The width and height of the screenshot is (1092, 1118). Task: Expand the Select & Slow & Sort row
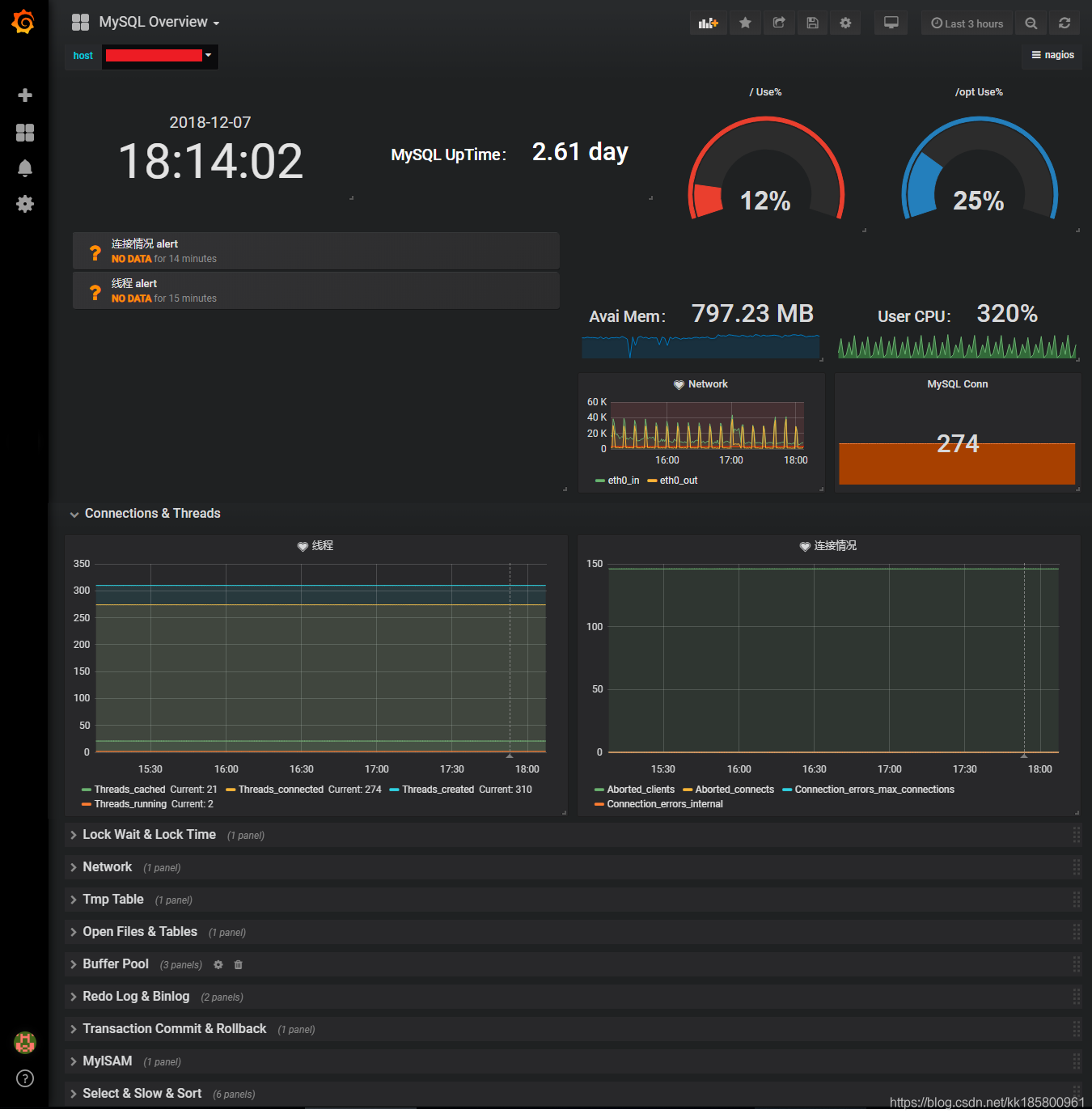136,1094
